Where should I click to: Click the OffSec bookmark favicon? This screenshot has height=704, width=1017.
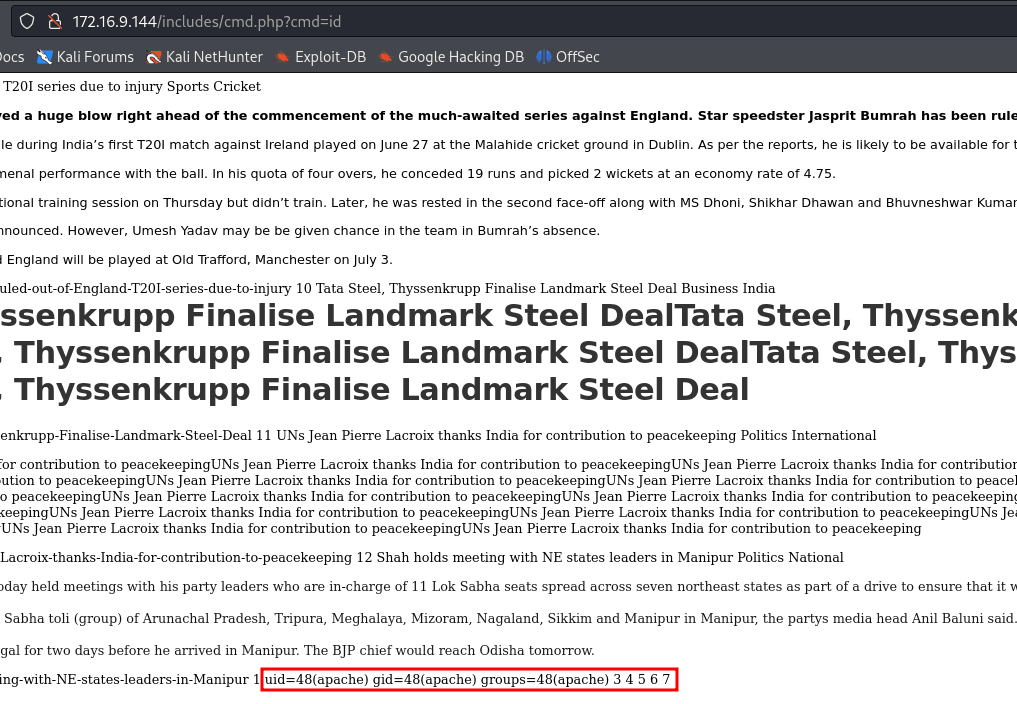pos(544,57)
